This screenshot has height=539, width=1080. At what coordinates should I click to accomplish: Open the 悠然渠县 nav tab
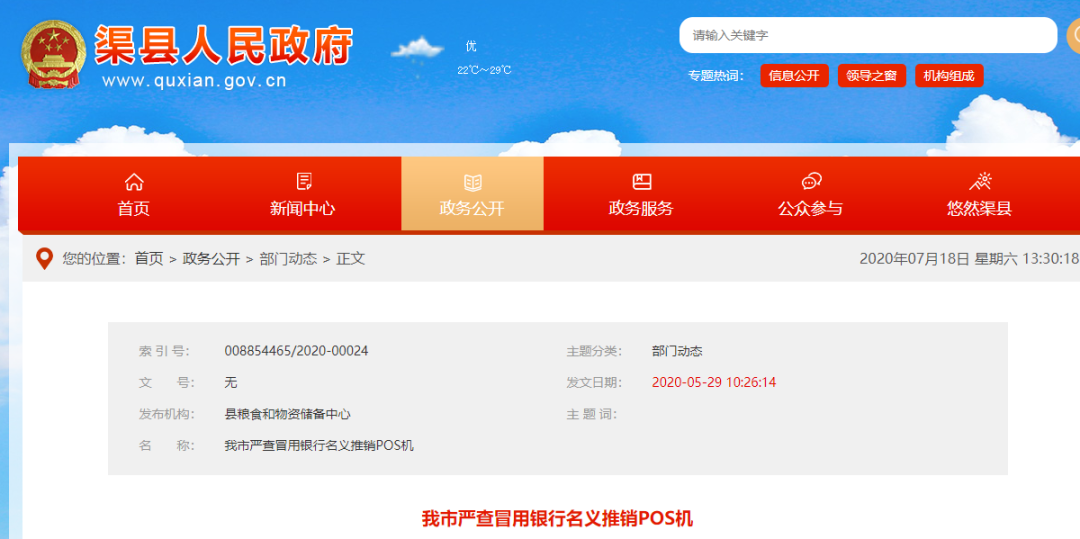(x=979, y=193)
